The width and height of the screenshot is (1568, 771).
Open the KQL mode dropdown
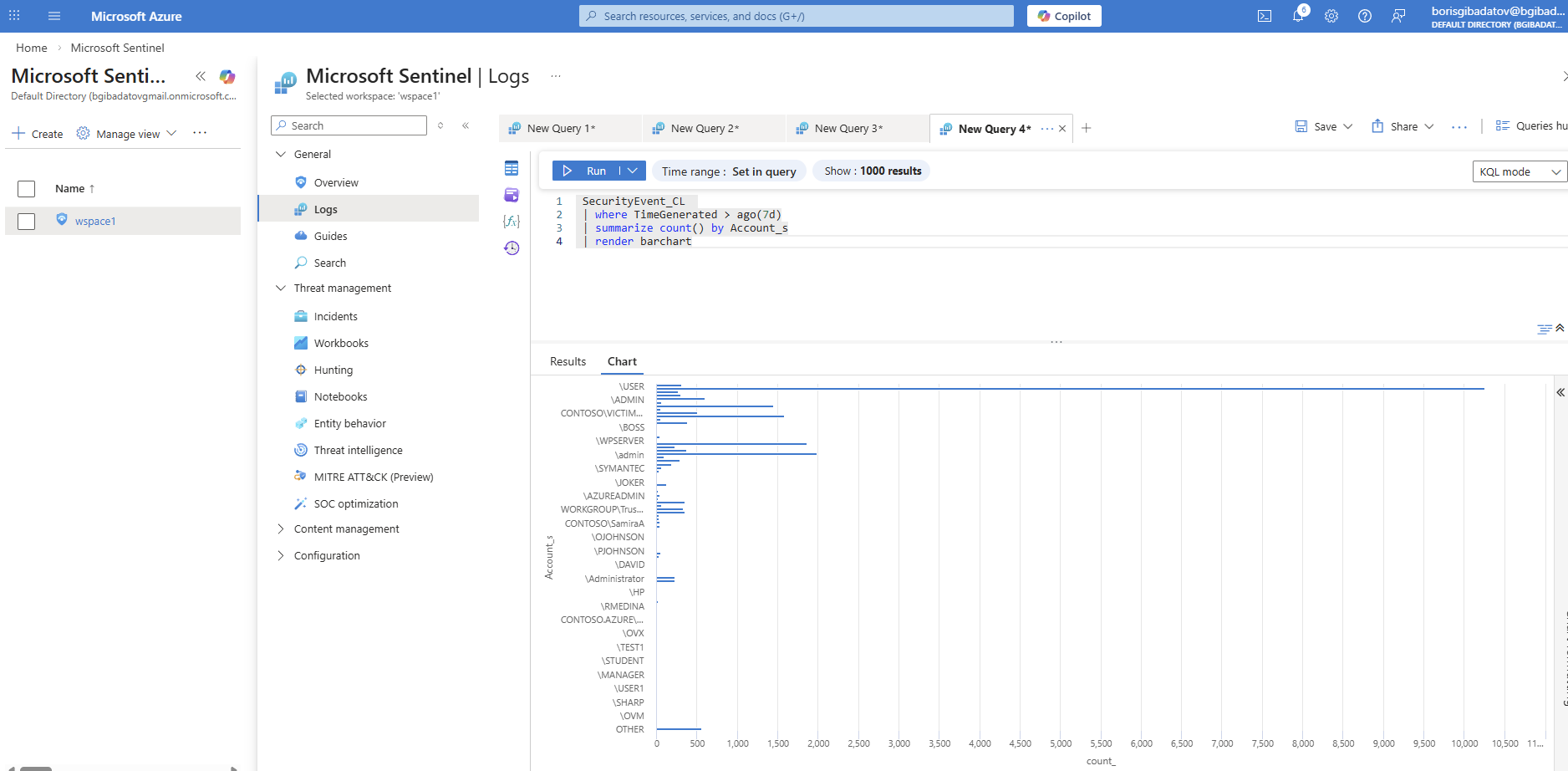(1519, 171)
